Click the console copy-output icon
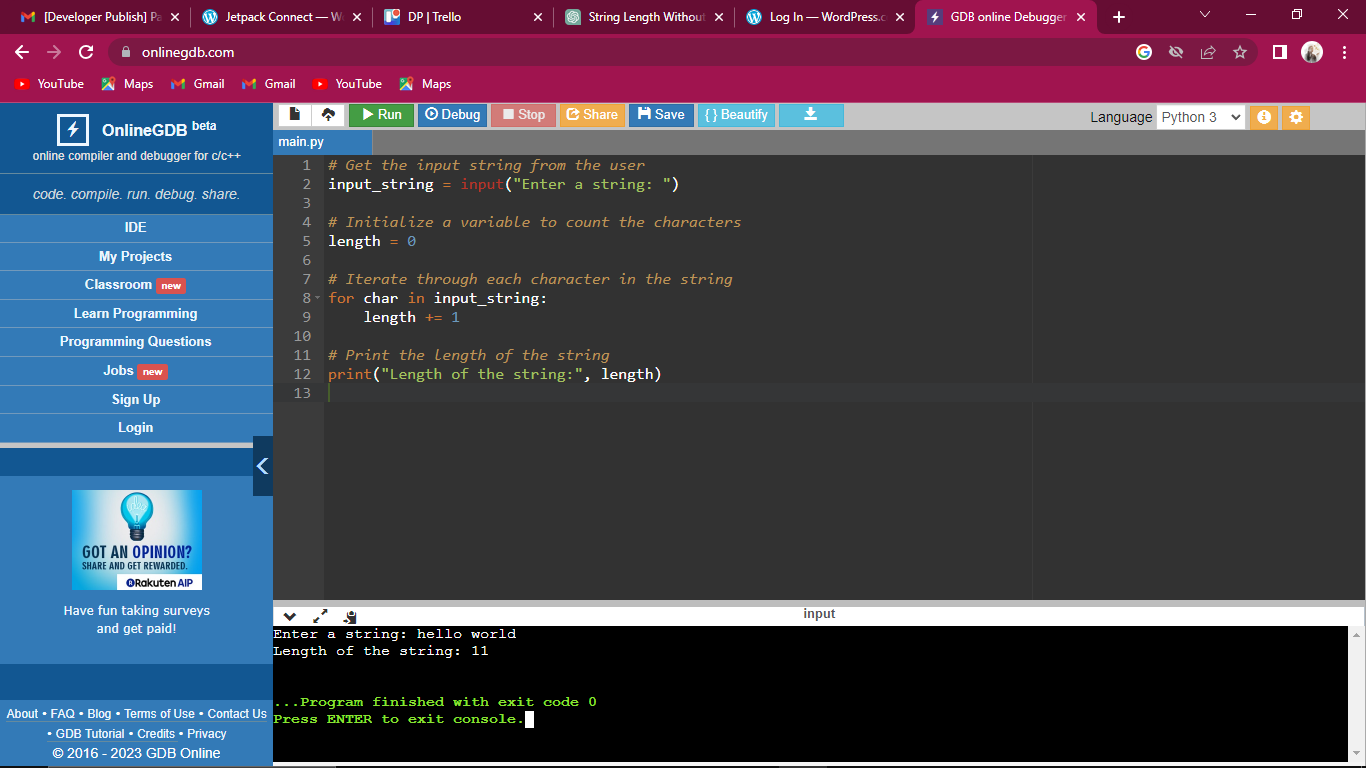1366x768 pixels. click(x=350, y=617)
